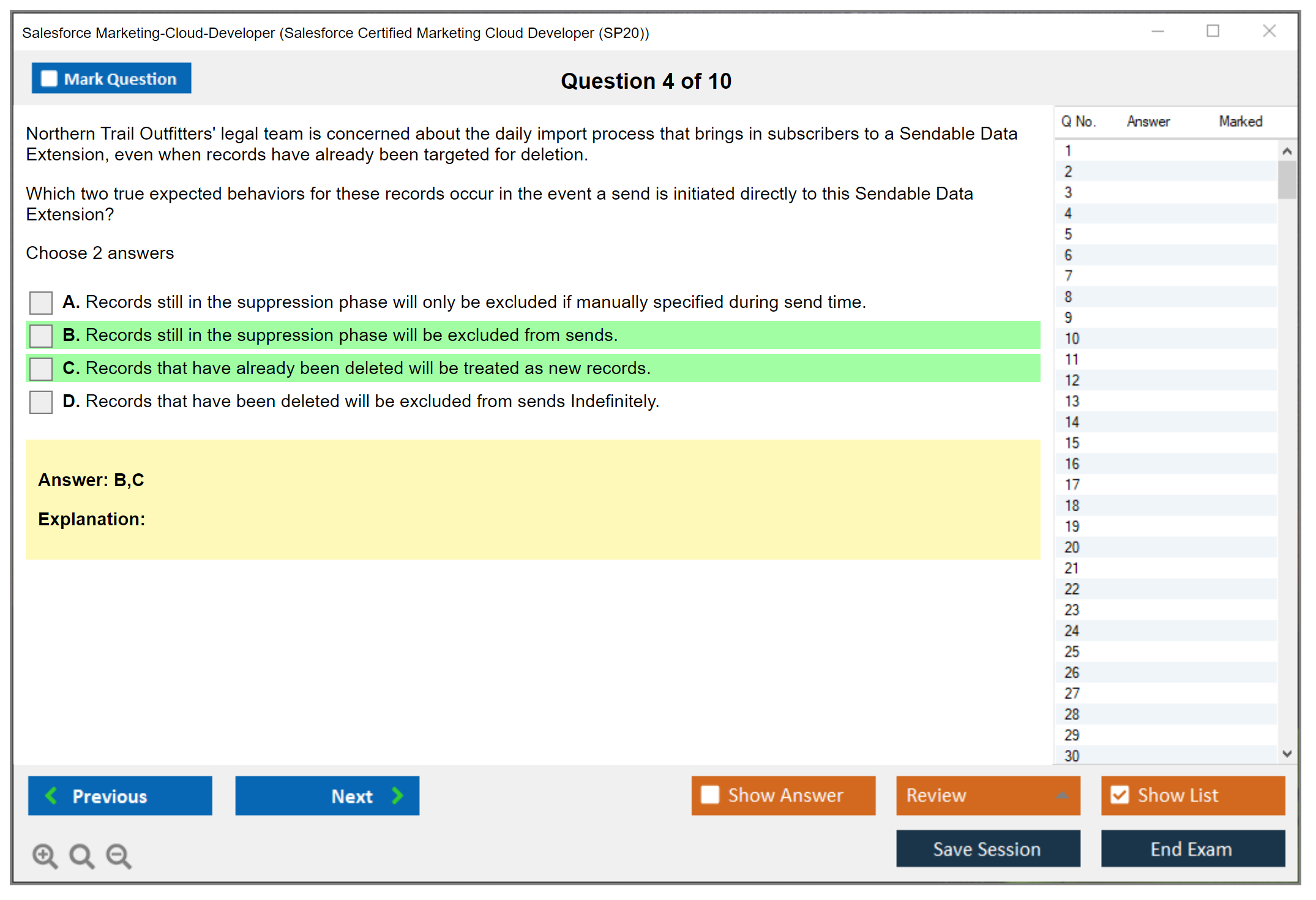
Task: Click the green left arrow on Previous
Action: (51, 795)
